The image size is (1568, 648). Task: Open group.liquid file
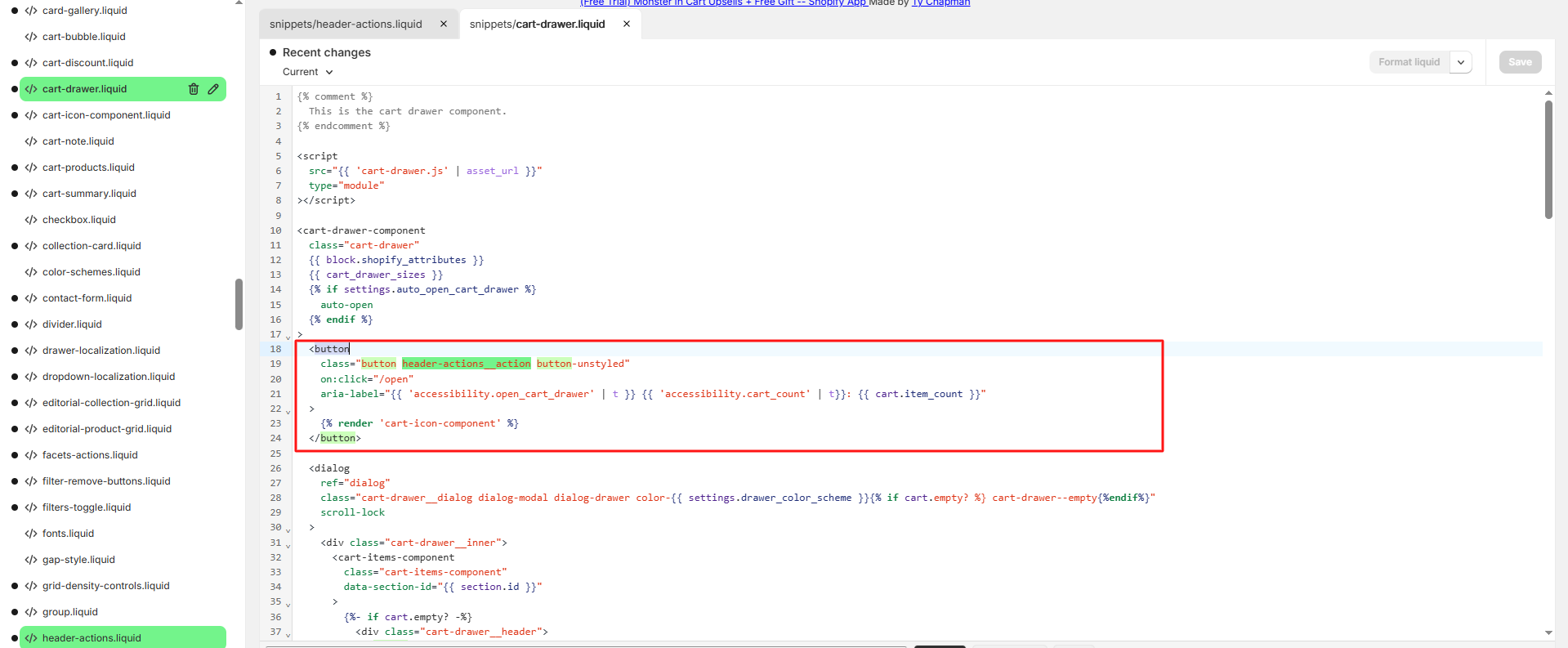click(x=69, y=612)
